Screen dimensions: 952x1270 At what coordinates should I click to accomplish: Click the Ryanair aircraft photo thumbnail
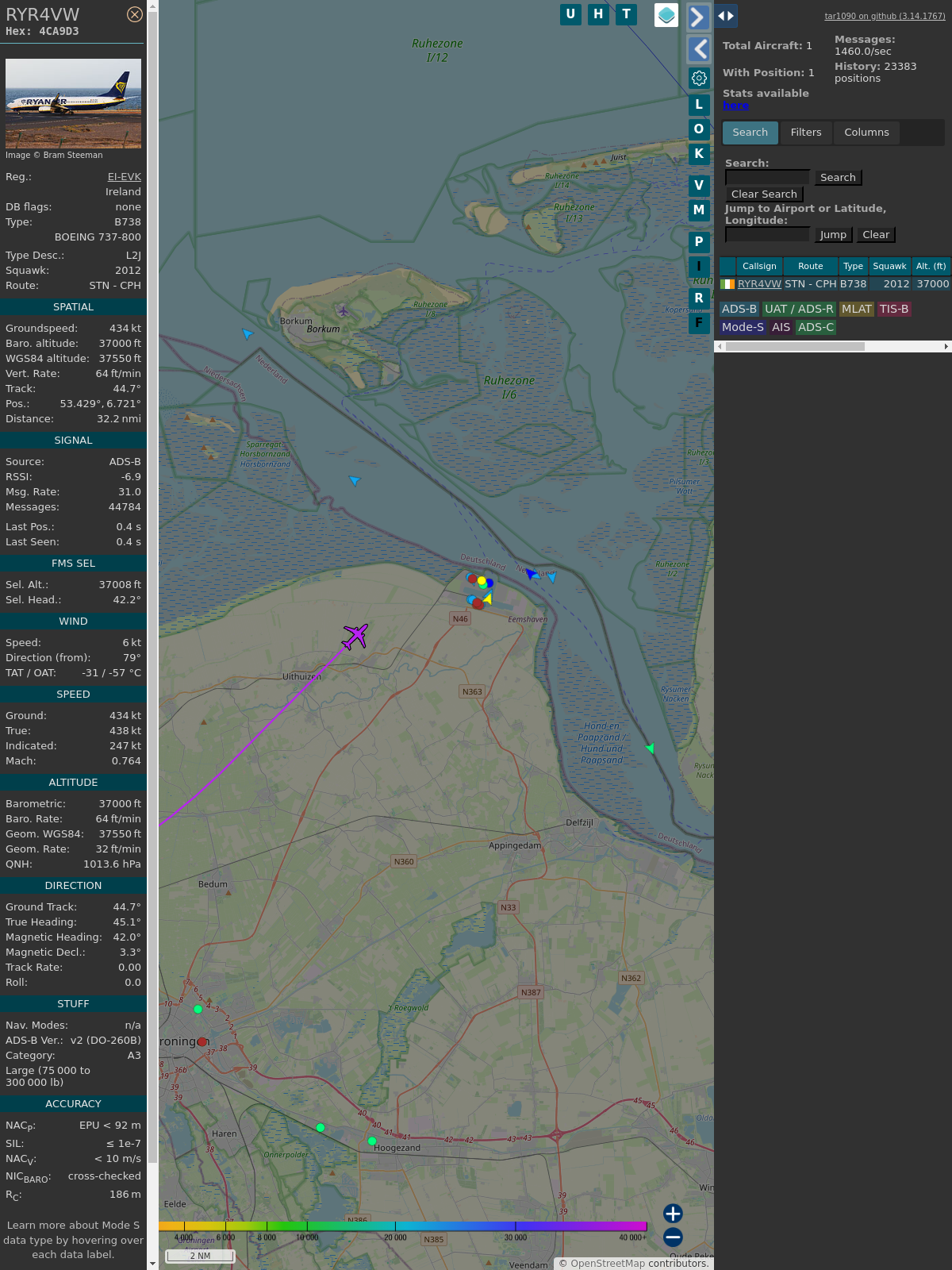click(x=73, y=103)
